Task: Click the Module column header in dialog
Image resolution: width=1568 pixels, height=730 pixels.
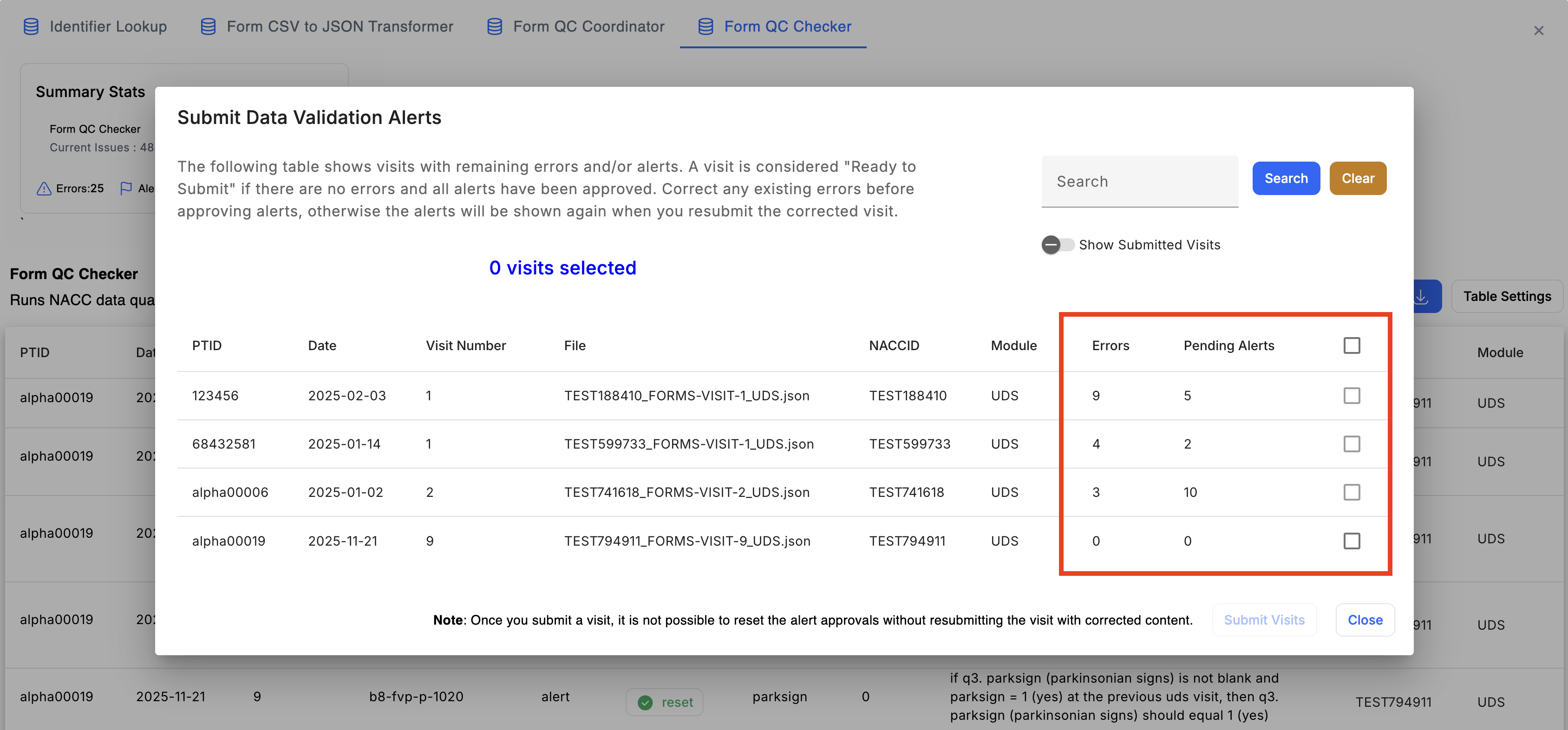Action: pyautogui.click(x=1013, y=345)
